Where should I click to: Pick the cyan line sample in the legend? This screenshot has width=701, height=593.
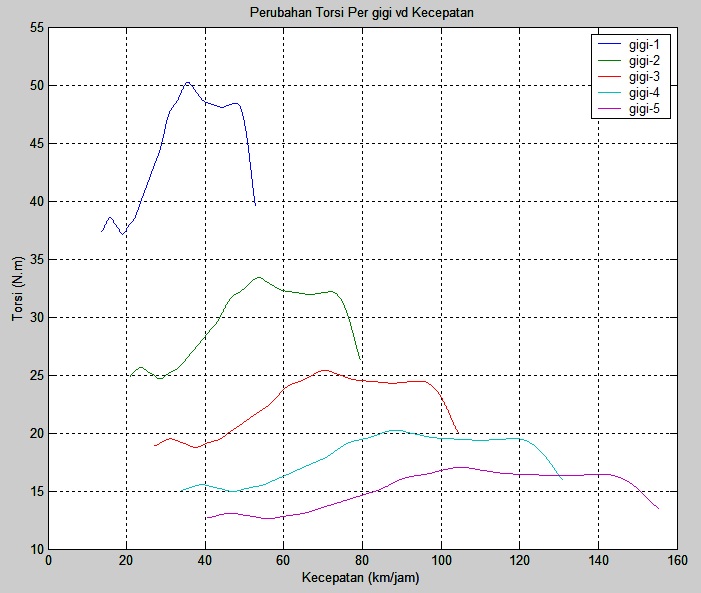click(610, 93)
